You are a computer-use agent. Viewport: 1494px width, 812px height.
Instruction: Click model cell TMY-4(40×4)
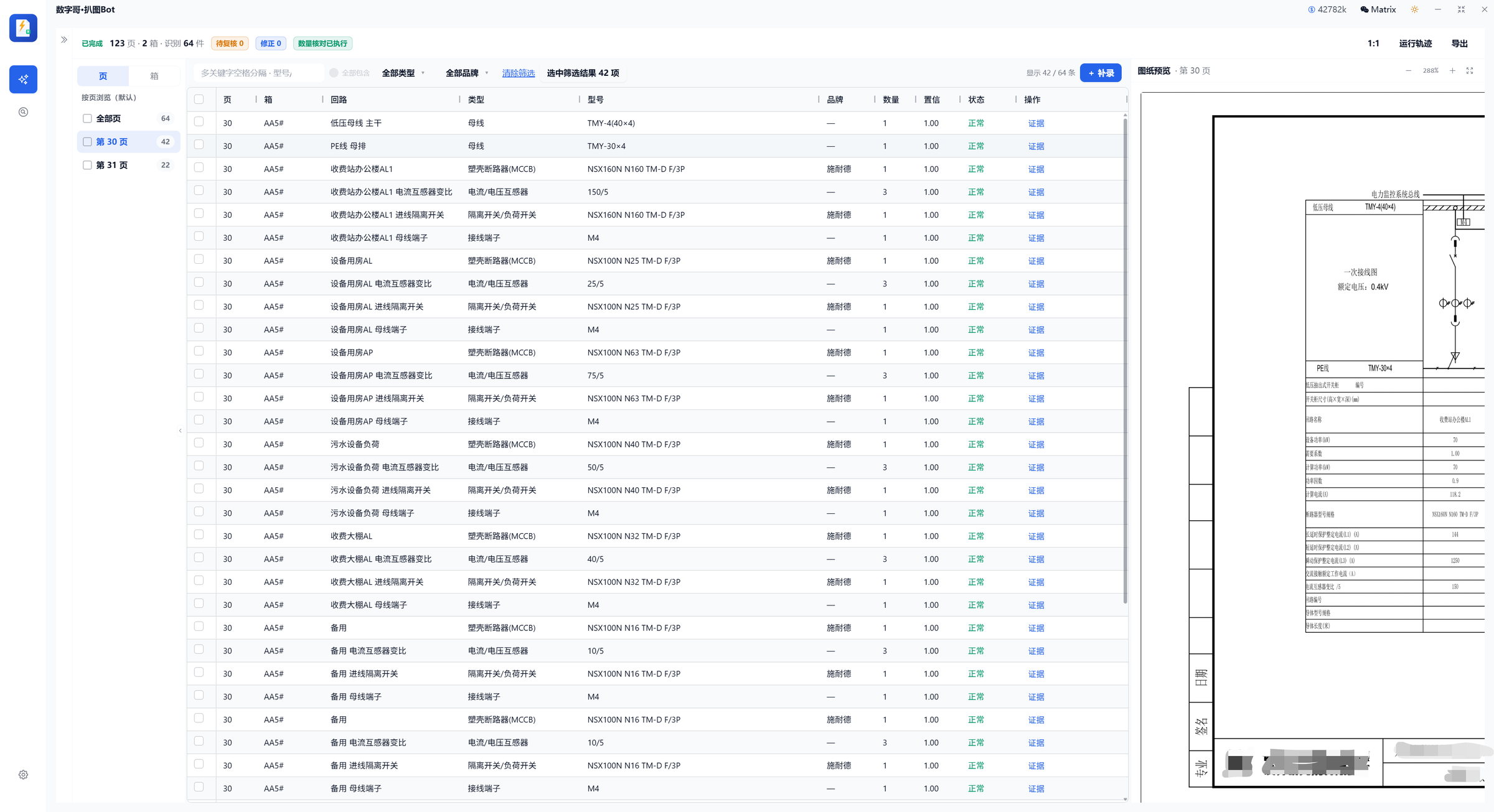[611, 123]
